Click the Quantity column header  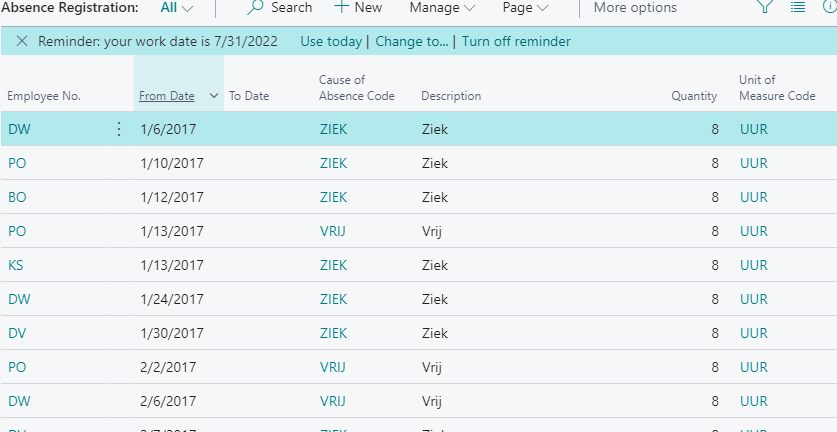tap(694, 96)
